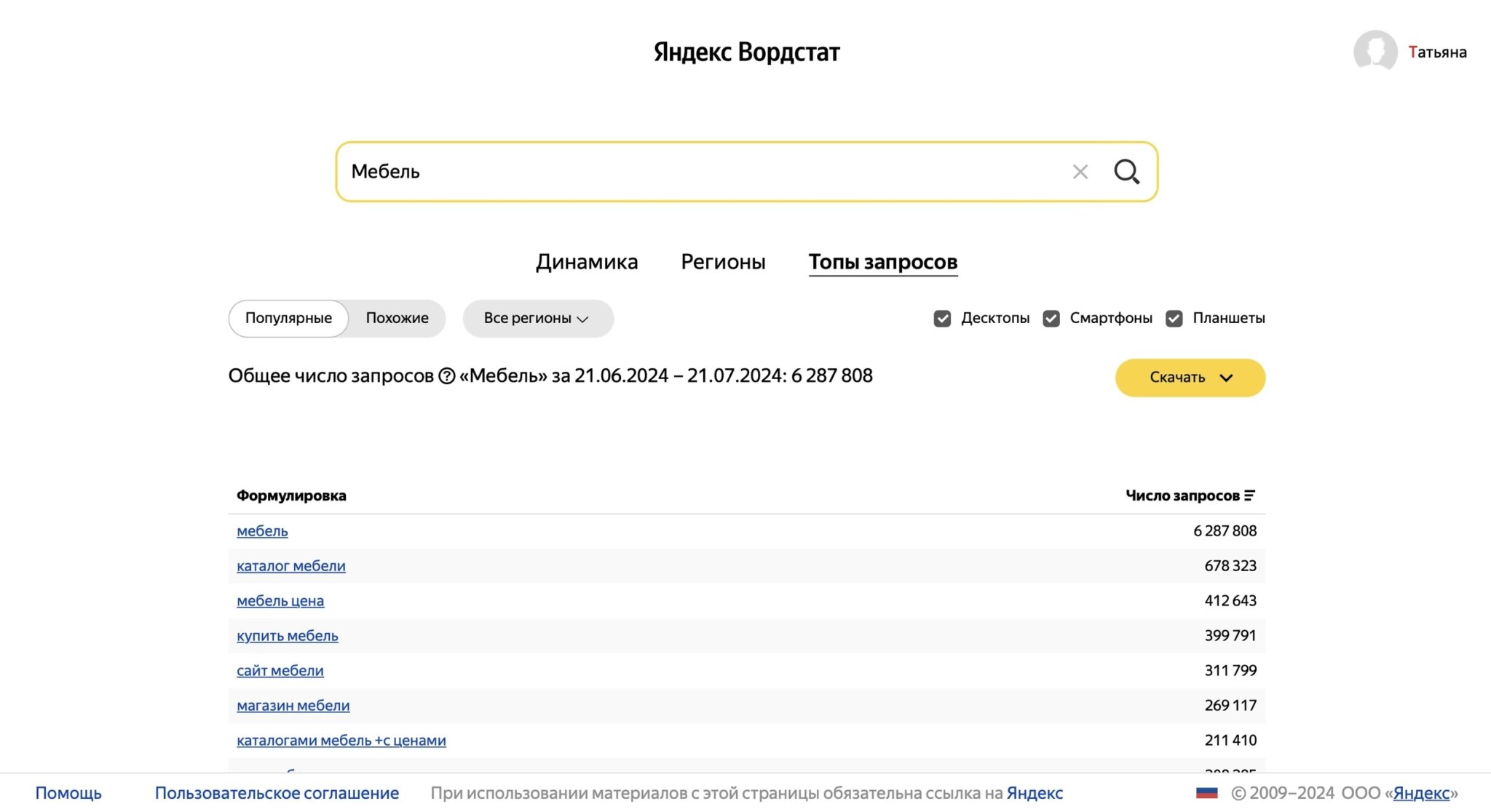The width and height of the screenshot is (1491, 812).
Task: Open the Татьяна user avatar
Action: pyautogui.click(x=1375, y=52)
